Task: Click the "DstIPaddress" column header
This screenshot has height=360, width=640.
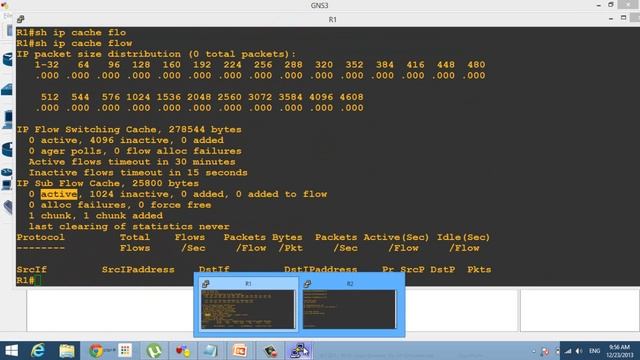Action: pos(320,270)
